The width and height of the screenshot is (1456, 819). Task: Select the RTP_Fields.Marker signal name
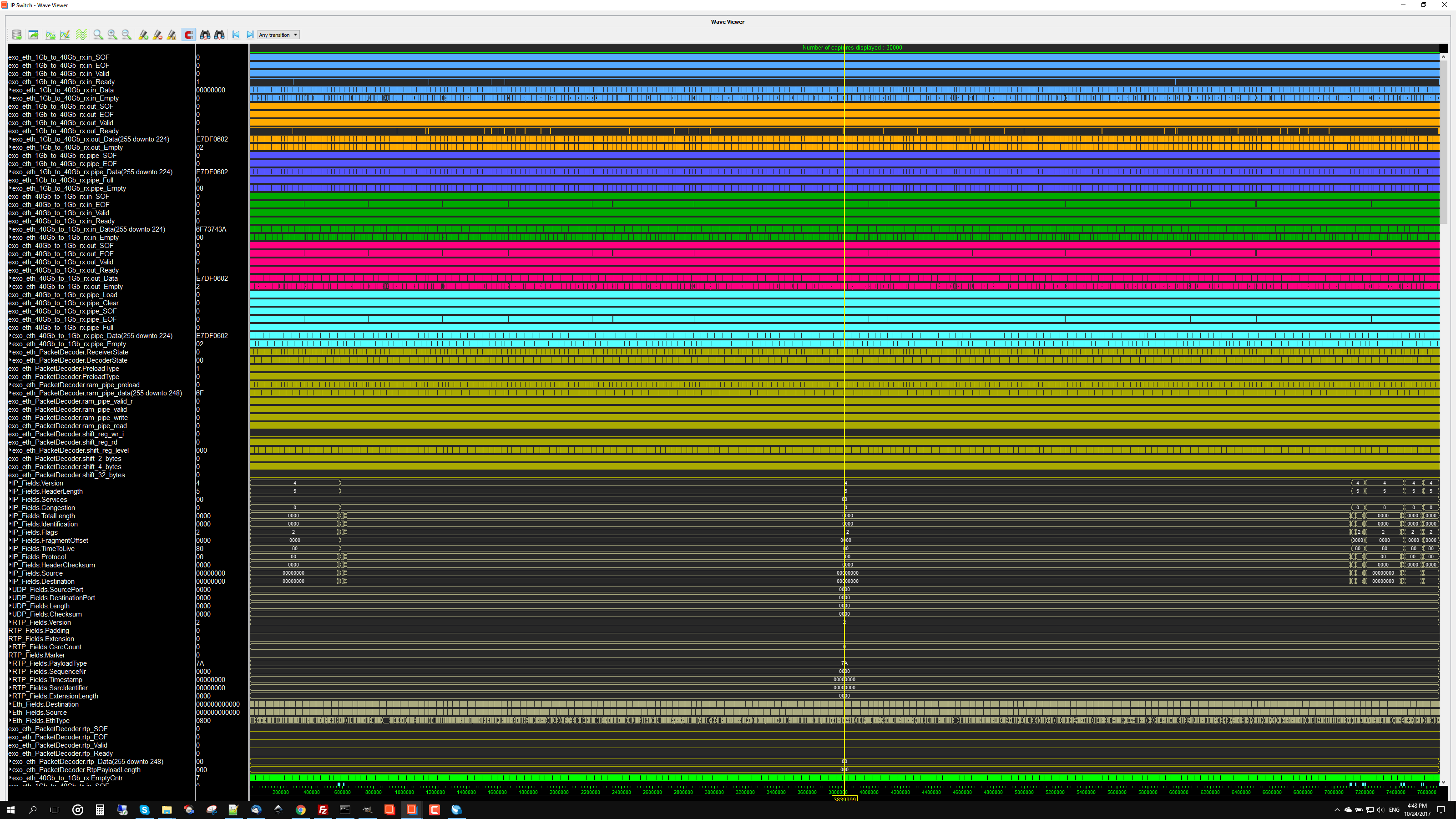[37, 655]
